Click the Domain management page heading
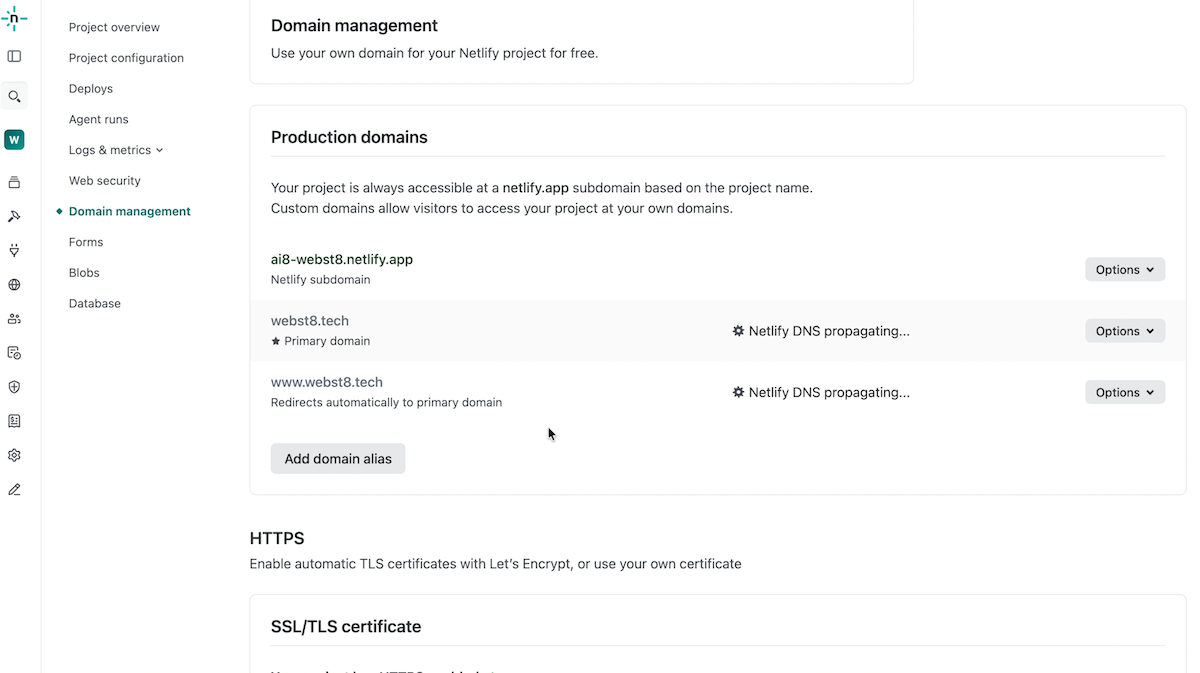The image size is (1200, 673). (x=354, y=25)
